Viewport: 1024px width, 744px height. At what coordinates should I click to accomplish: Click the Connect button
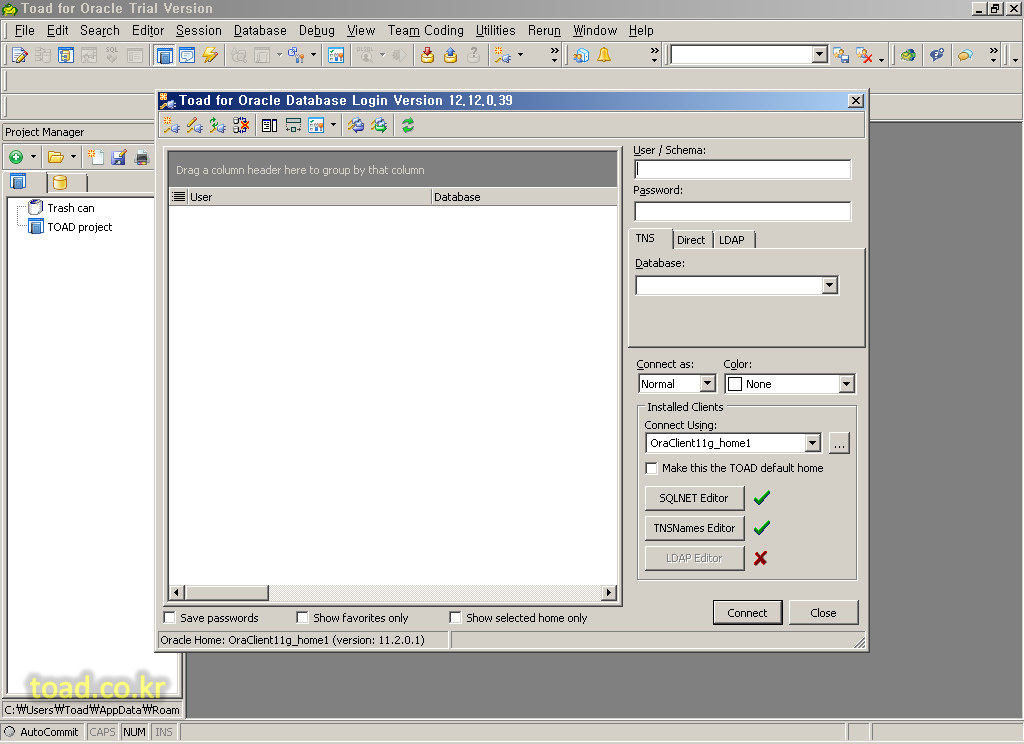747,613
